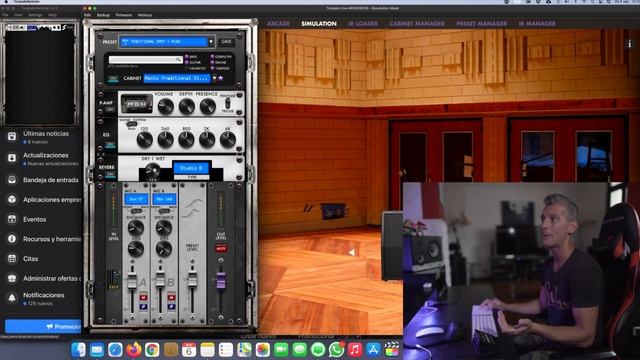Click the info icon at the room view corner

point(629,44)
